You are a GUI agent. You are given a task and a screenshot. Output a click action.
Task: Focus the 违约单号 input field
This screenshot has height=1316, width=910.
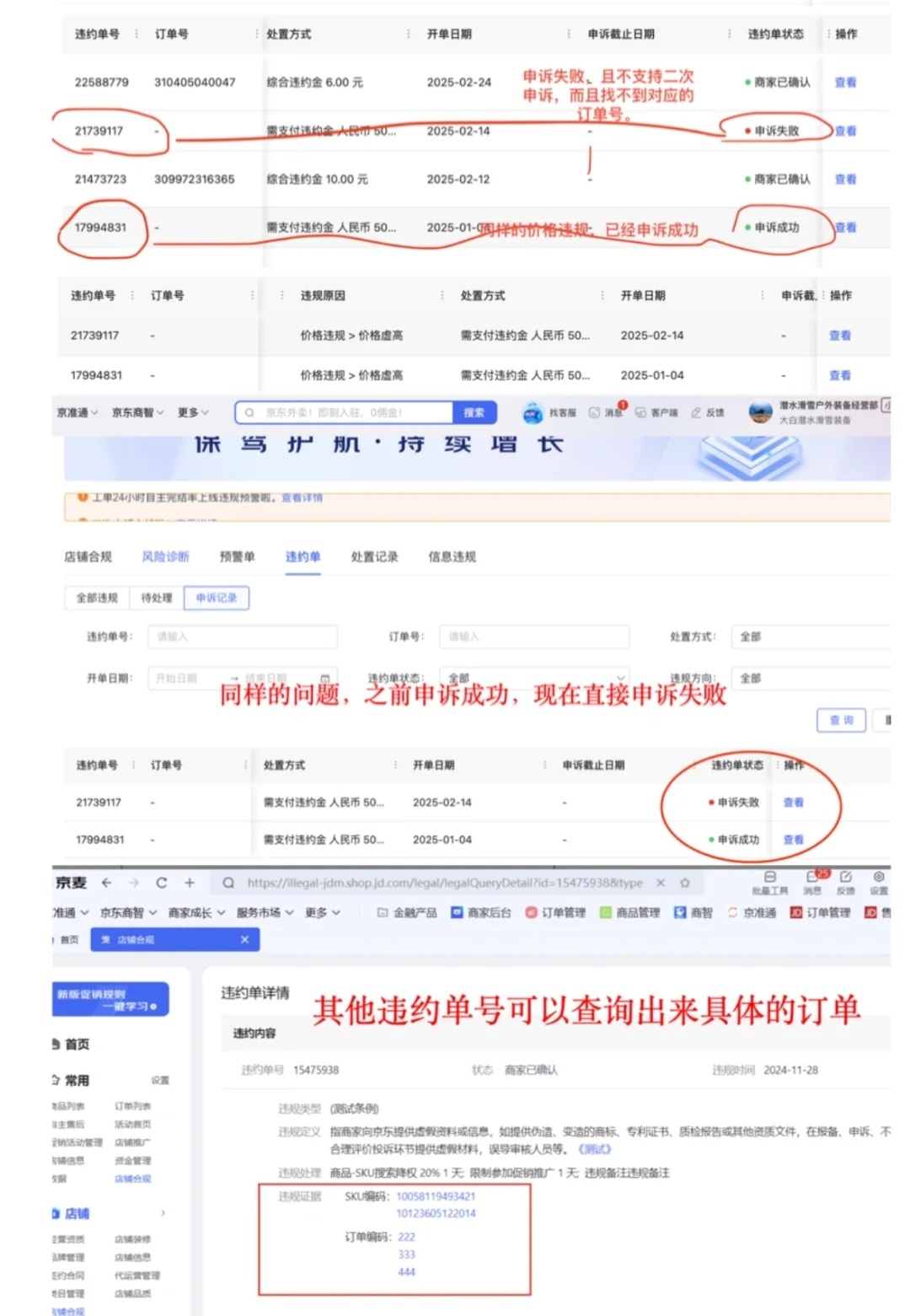click(243, 637)
